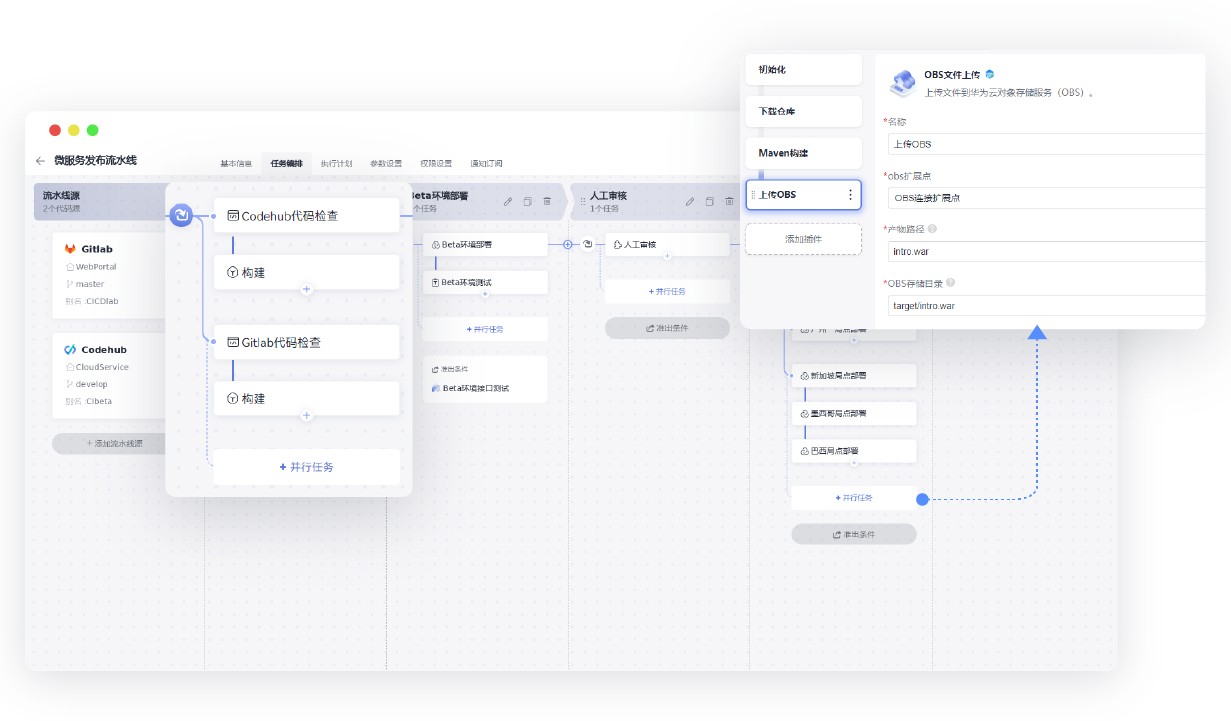1231x721 pixels.
Task: Select the 新加坡局点部署 task
Action: point(854,376)
